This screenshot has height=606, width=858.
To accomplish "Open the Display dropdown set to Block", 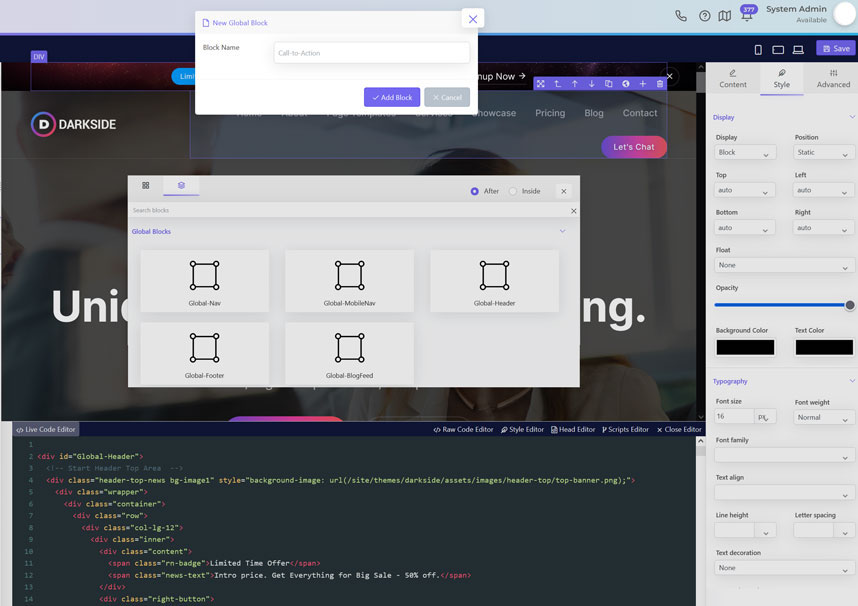I will pos(743,152).
